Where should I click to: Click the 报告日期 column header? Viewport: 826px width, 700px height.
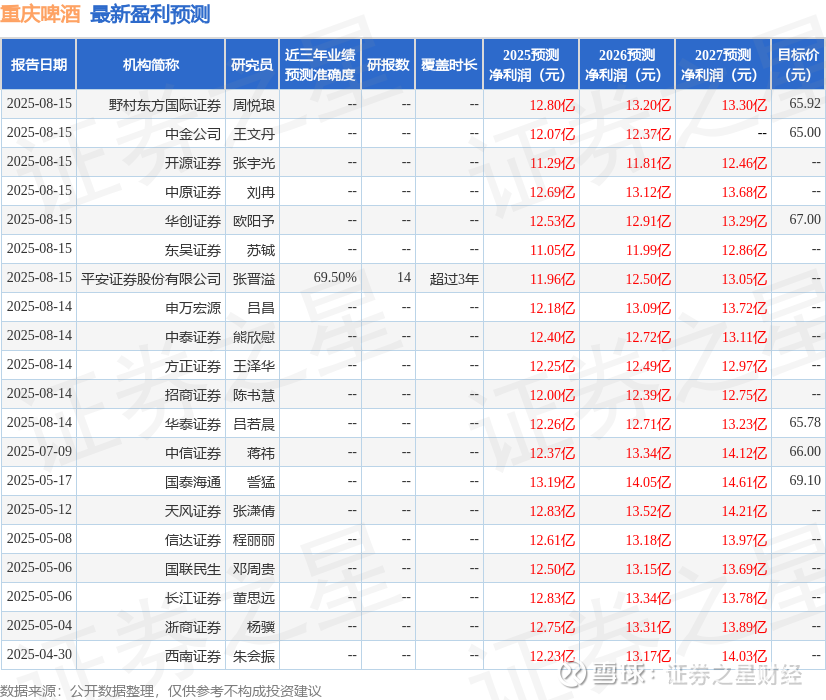39,64
